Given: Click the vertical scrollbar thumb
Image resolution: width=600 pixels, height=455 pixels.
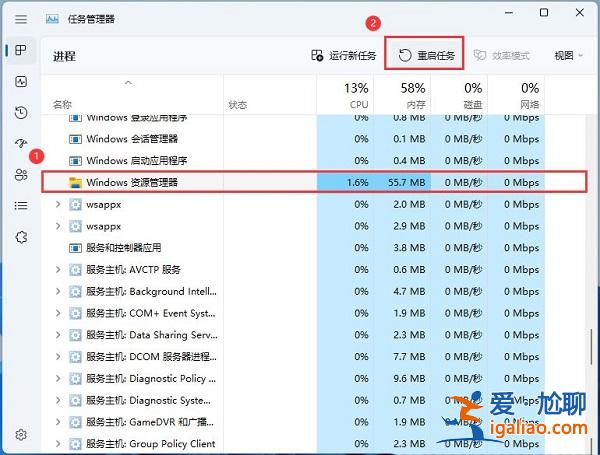Looking at the screenshot, I should [x=592, y=347].
